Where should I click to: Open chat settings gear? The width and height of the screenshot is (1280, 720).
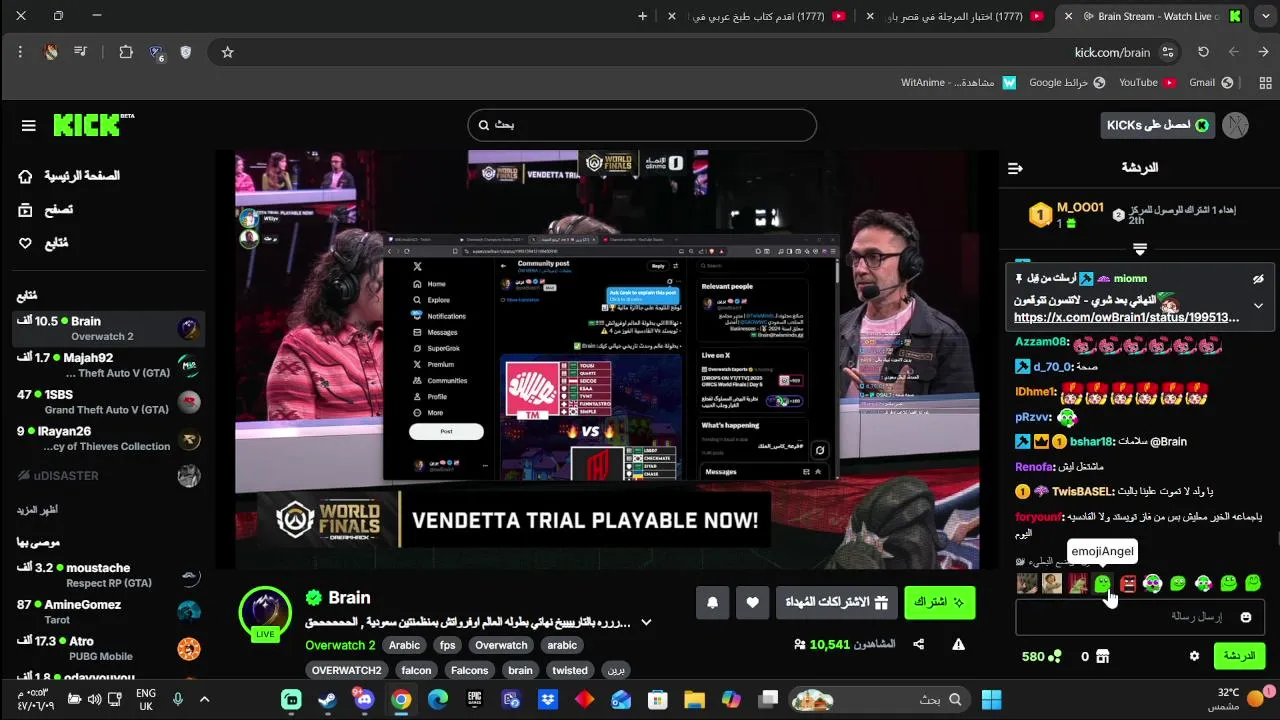pos(1194,657)
